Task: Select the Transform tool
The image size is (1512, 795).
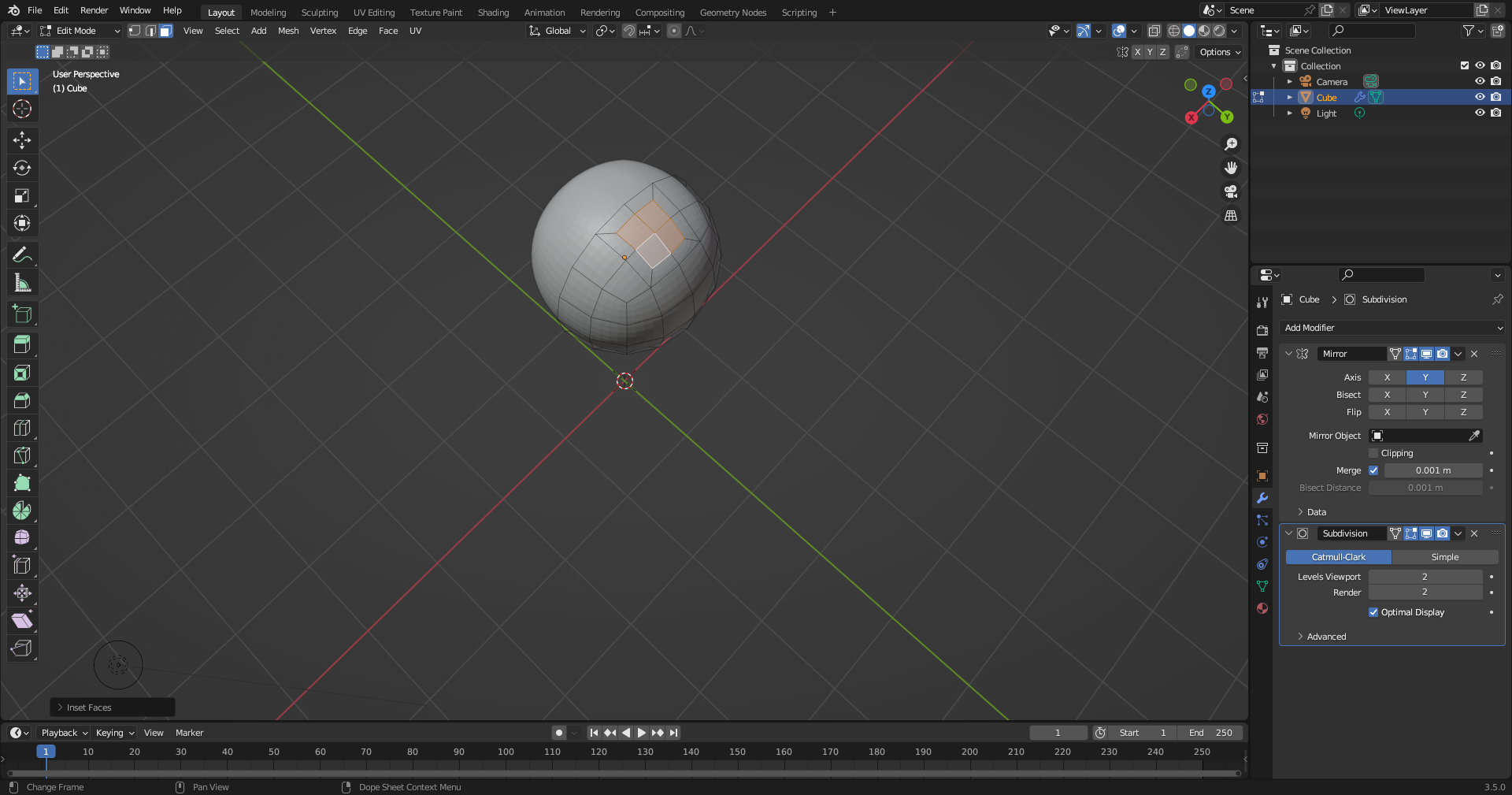Action: point(22,223)
